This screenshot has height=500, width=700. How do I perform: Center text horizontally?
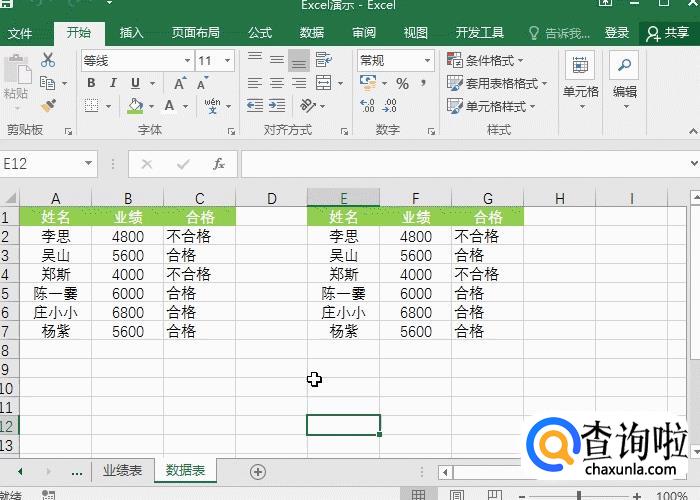(x=277, y=83)
